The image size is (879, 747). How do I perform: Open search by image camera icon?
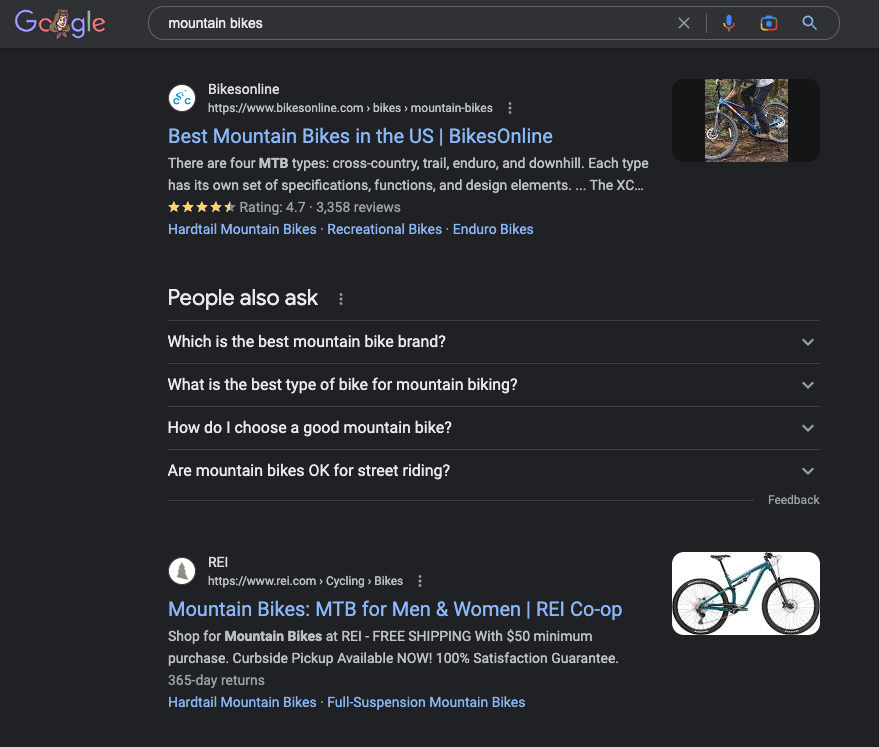coord(769,23)
